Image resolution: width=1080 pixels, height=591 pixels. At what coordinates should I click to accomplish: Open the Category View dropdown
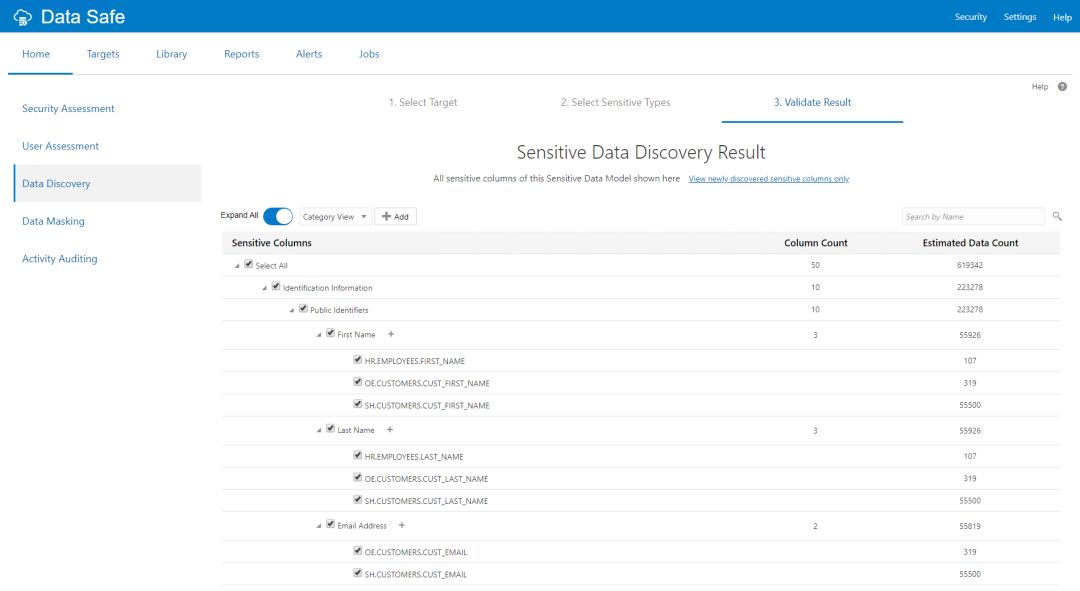pyautogui.click(x=335, y=217)
